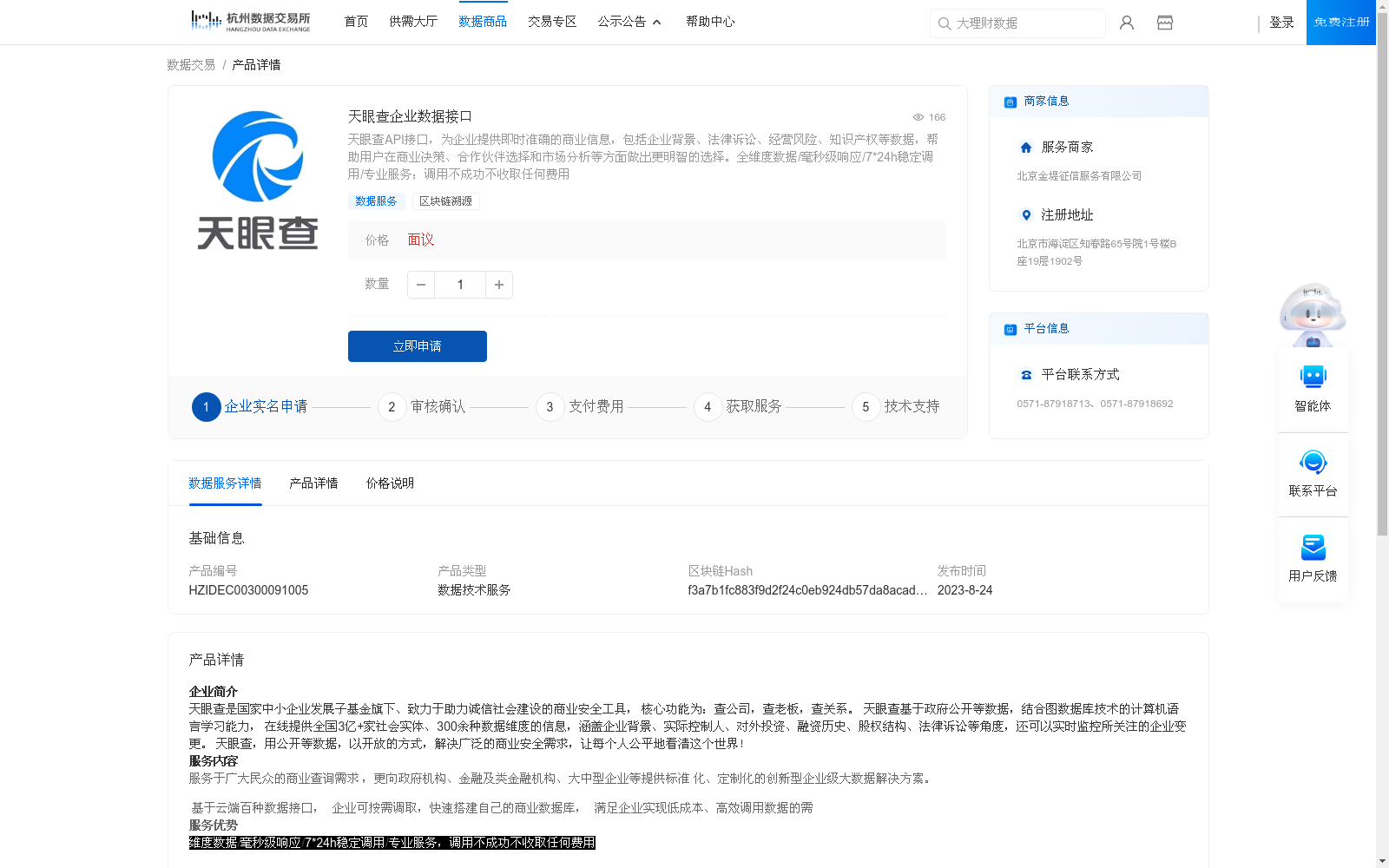Viewport: 1389px width, 868px height.
Task: Click the 立即申请 button
Action: (418, 346)
